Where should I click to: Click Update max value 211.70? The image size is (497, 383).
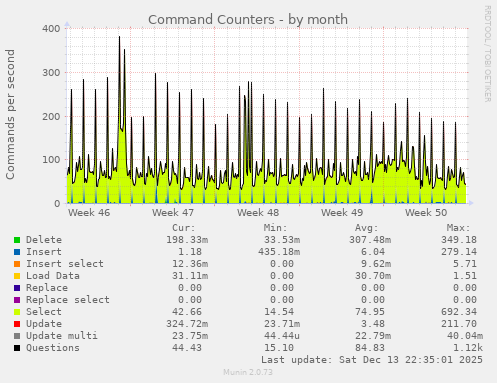[459, 324]
